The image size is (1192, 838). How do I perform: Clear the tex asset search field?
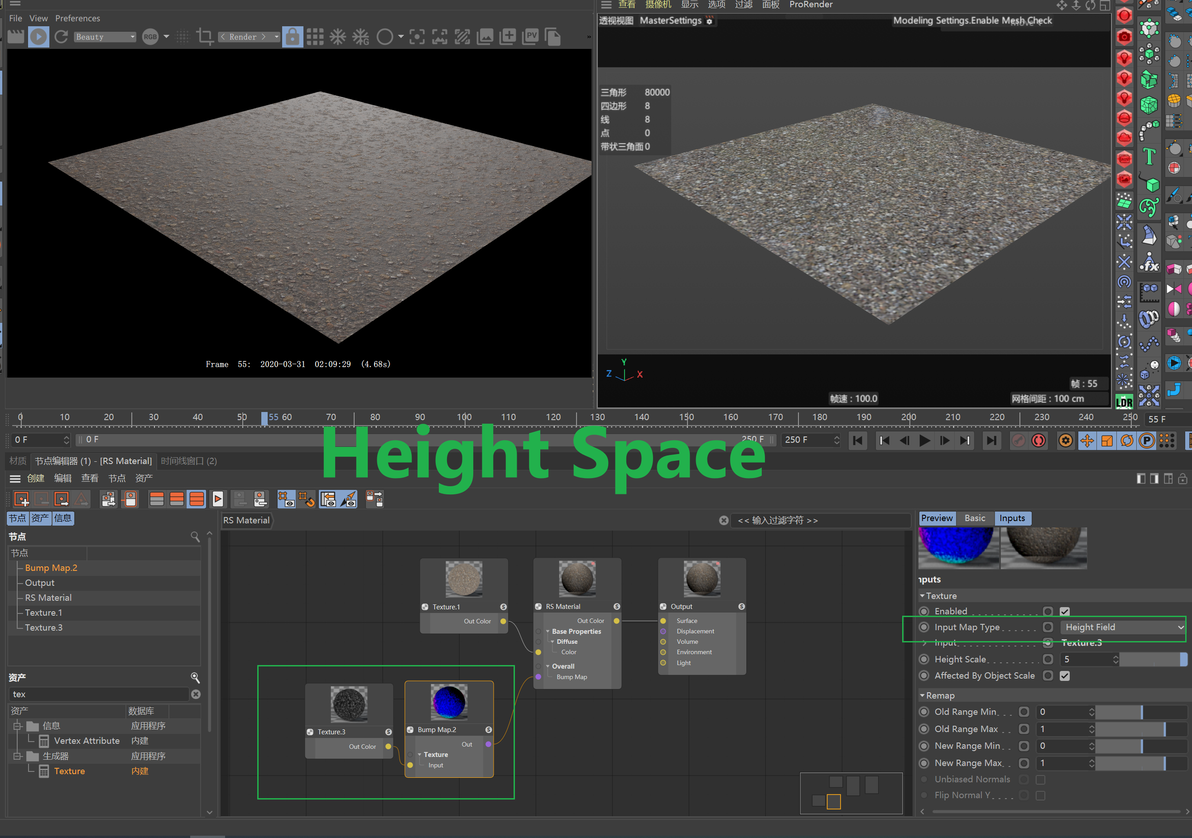pyautogui.click(x=196, y=694)
